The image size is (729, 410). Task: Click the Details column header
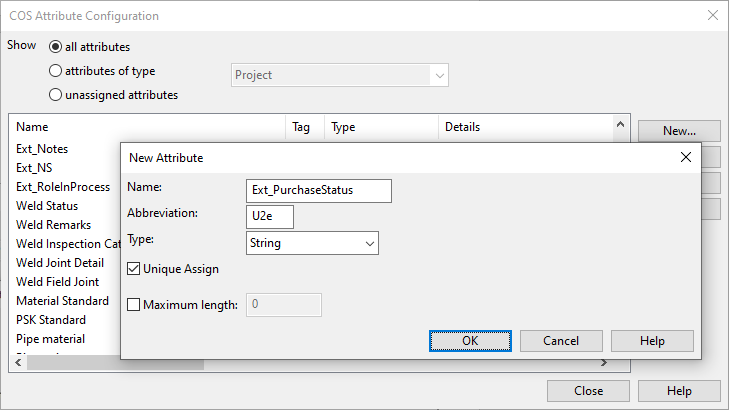(522, 127)
